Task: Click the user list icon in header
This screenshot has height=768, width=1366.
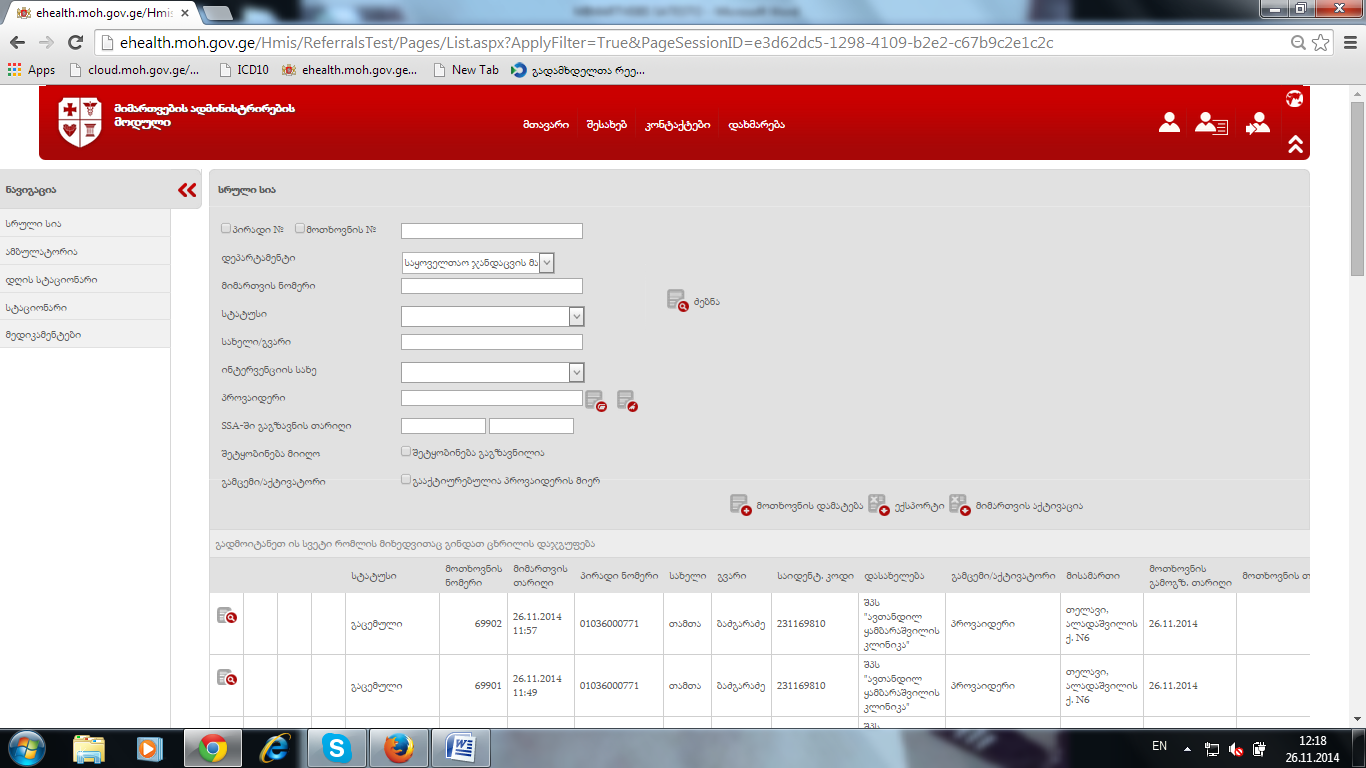Action: tap(1211, 123)
